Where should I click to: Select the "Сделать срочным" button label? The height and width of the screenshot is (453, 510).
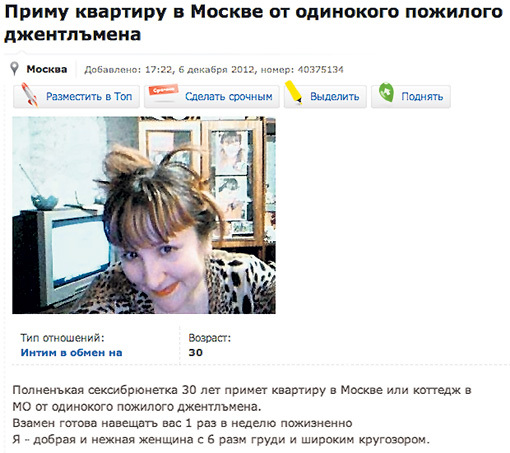229,97
